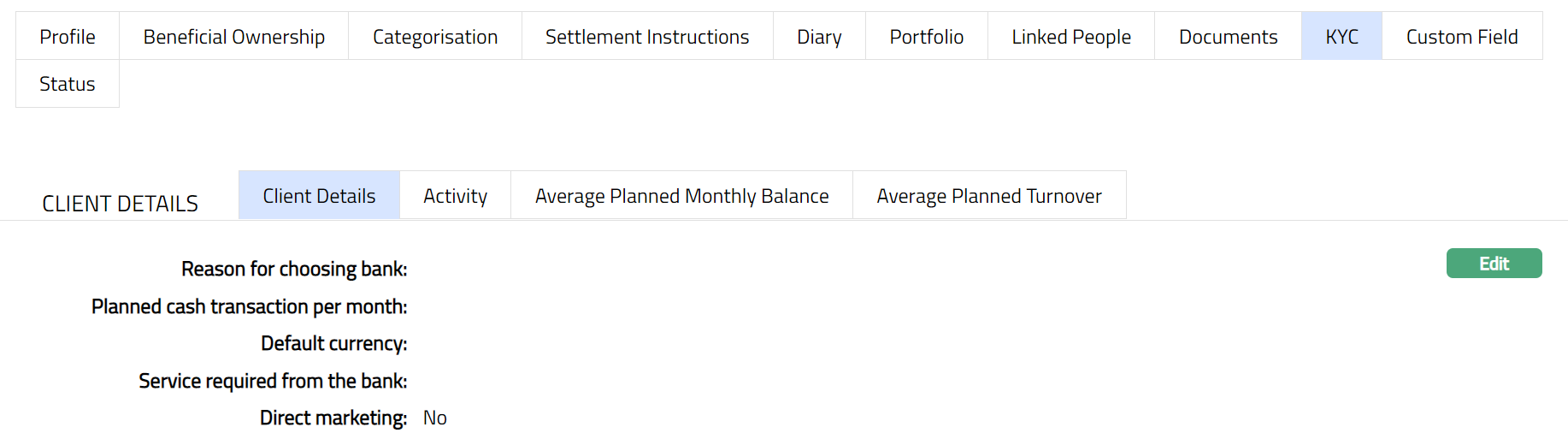Image resolution: width=1568 pixels, height=433 pixels.
Task: View the Average Planned Turnover tab
Action: pos(989,196)
